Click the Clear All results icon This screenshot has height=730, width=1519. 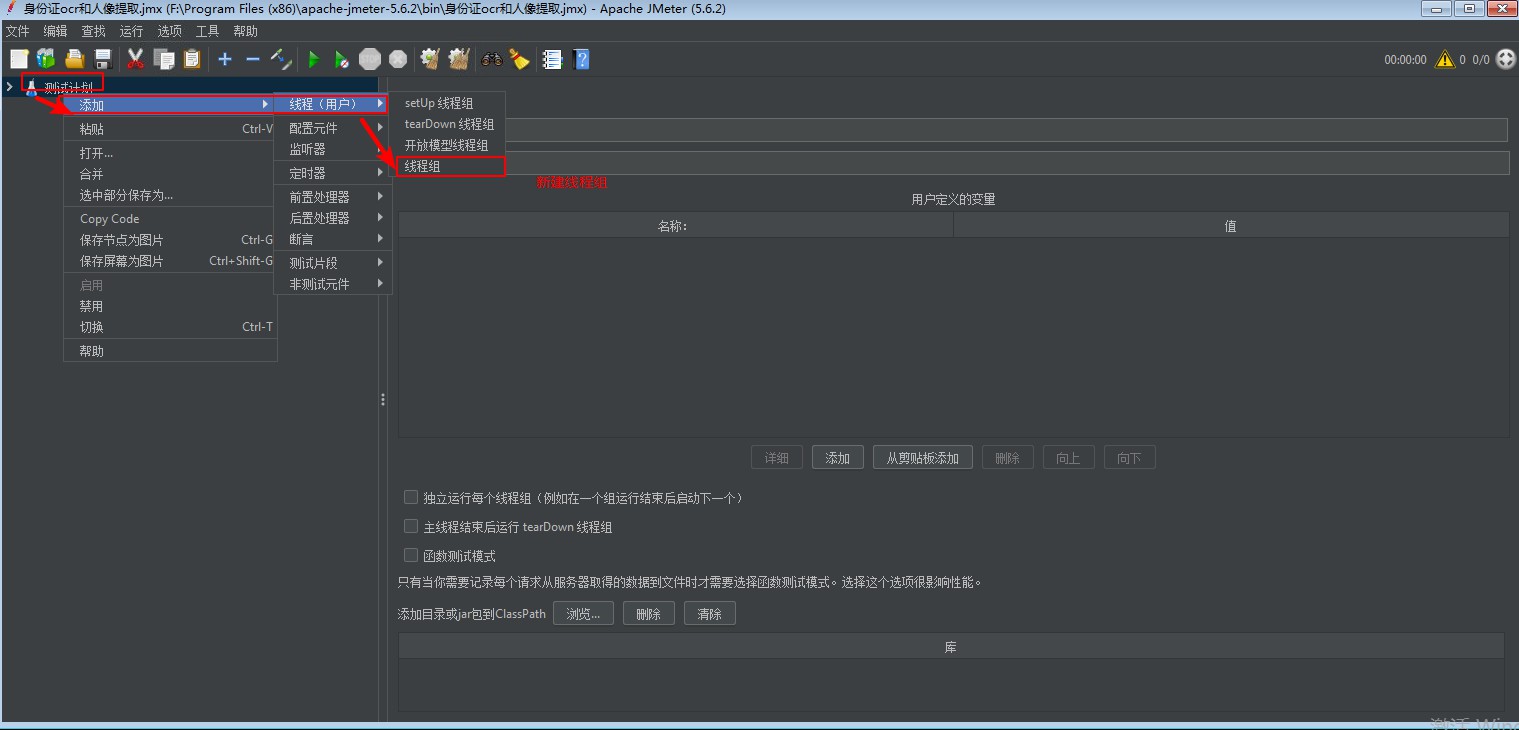click(459, 59)
